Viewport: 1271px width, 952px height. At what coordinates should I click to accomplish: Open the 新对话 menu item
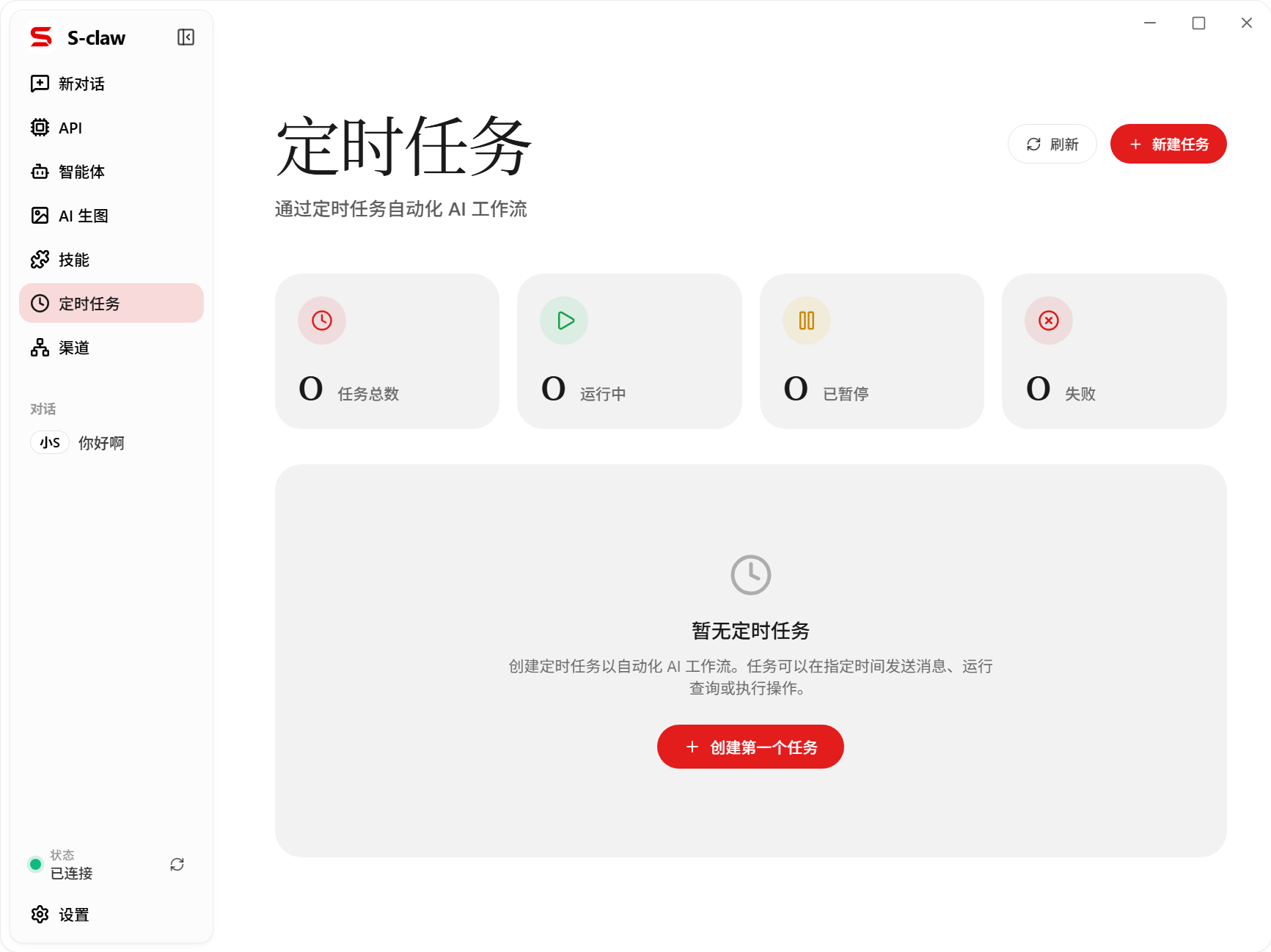click(x=111, y=84)
